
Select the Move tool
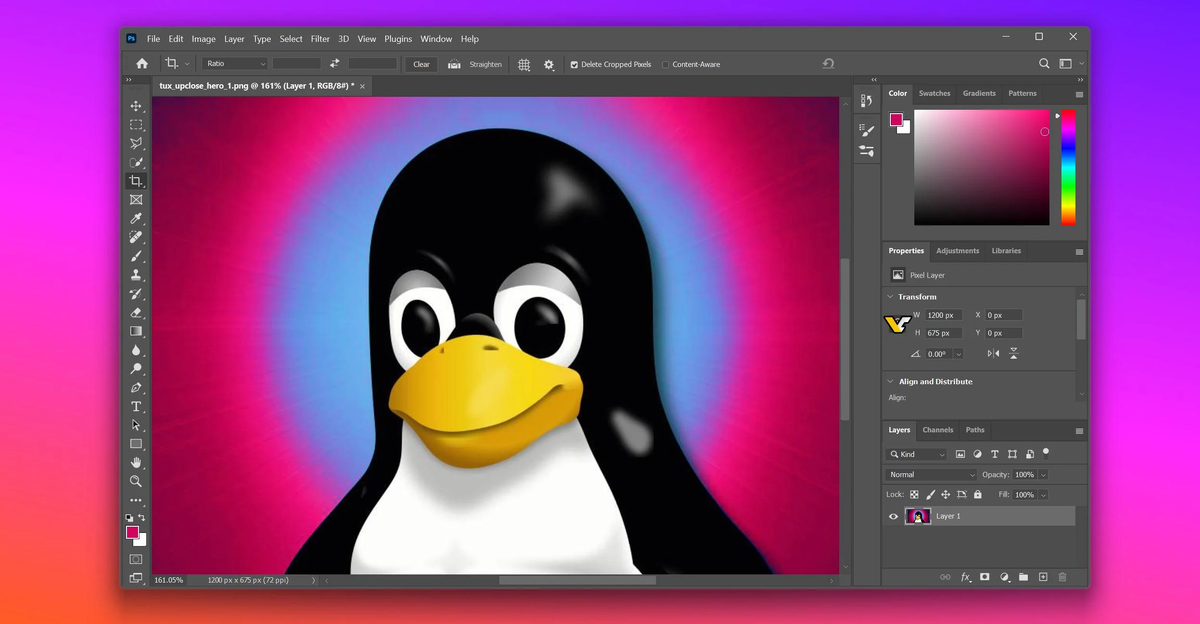pos(136,106)
